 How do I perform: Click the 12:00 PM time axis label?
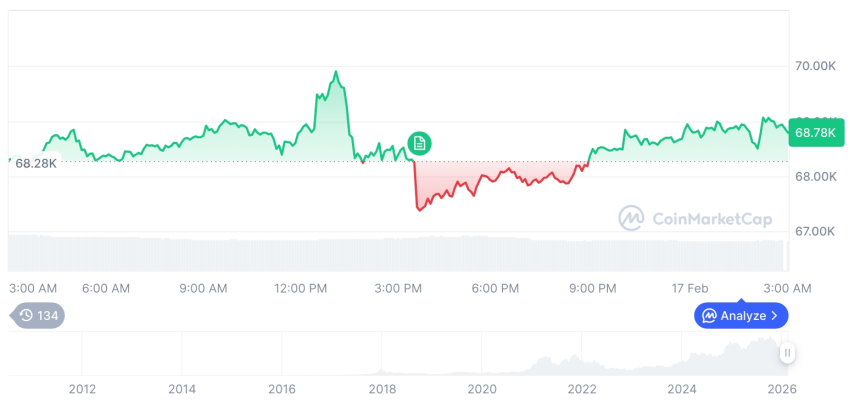301,288
